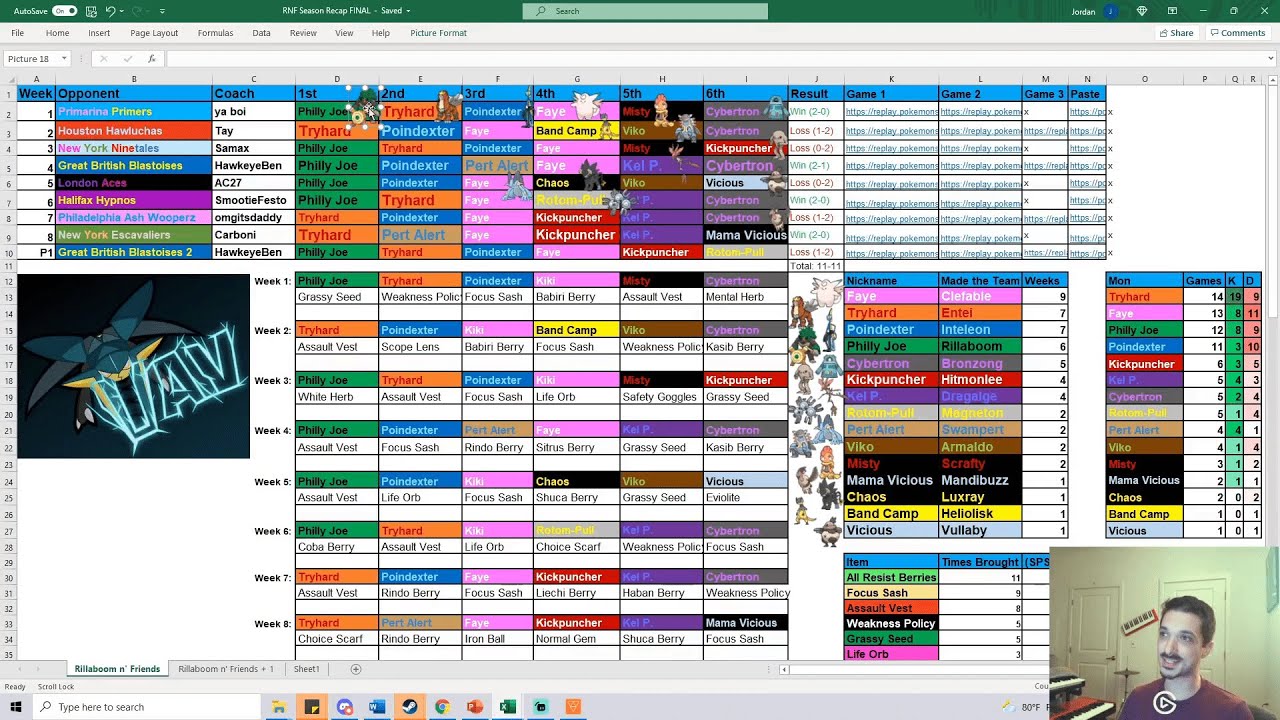This screenshot has width=1280, height=720.
Task: Open File Explorer from taskbar
Action: (x=278, y=707)
